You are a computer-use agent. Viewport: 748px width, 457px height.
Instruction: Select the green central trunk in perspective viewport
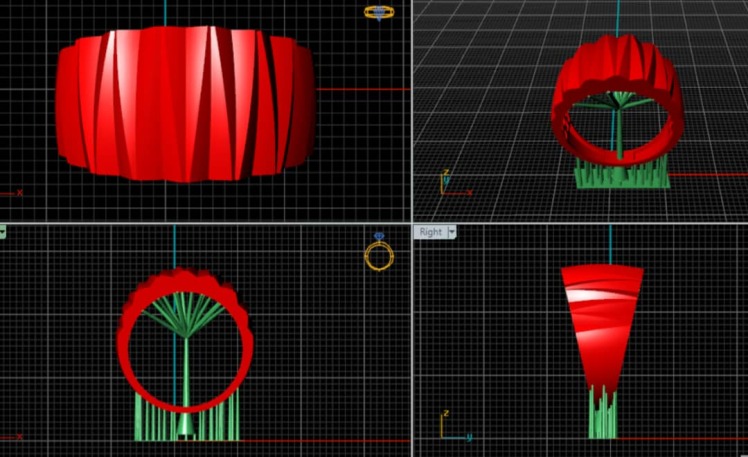(x=619, y=130)
